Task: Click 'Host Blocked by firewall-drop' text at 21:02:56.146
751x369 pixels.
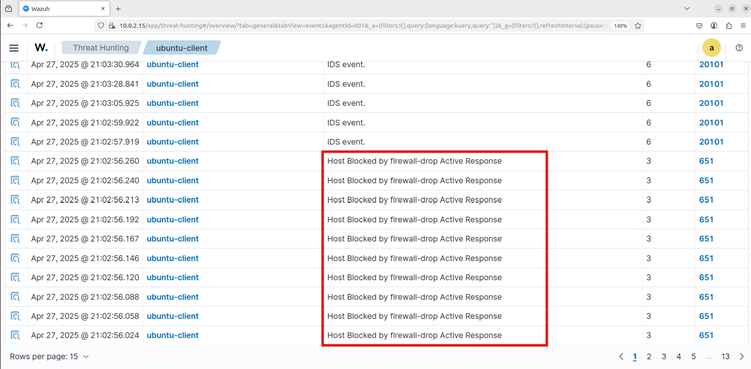Action: pos(414,258)
